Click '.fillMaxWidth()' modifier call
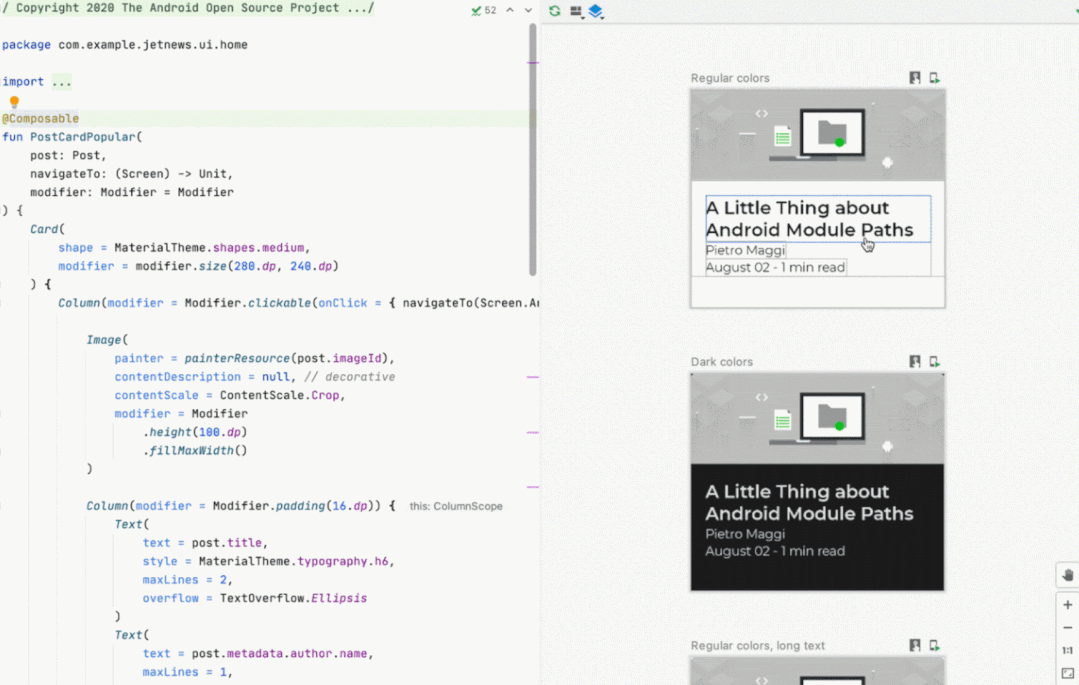 (195, 450)
